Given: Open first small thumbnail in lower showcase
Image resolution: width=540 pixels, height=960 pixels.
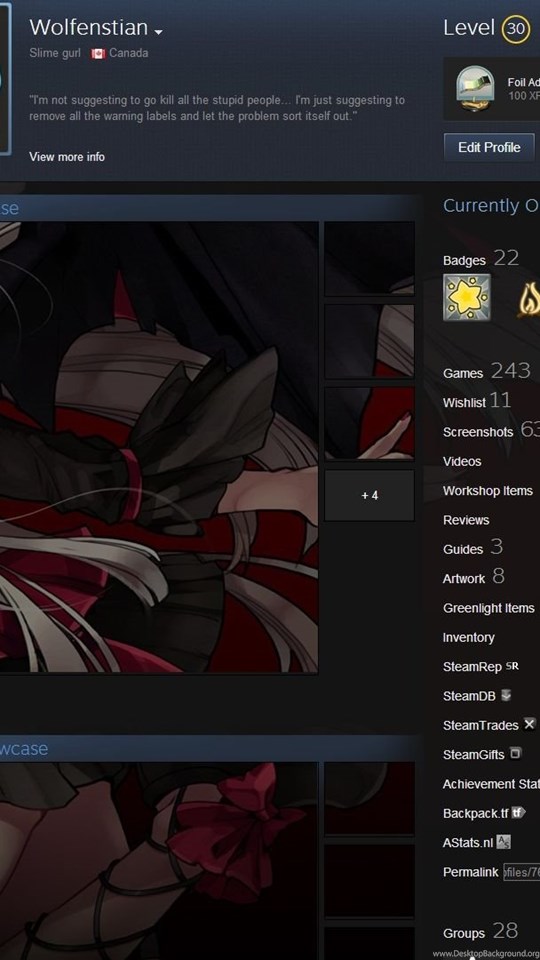Looking at the screenshot, I should [369, 798].
